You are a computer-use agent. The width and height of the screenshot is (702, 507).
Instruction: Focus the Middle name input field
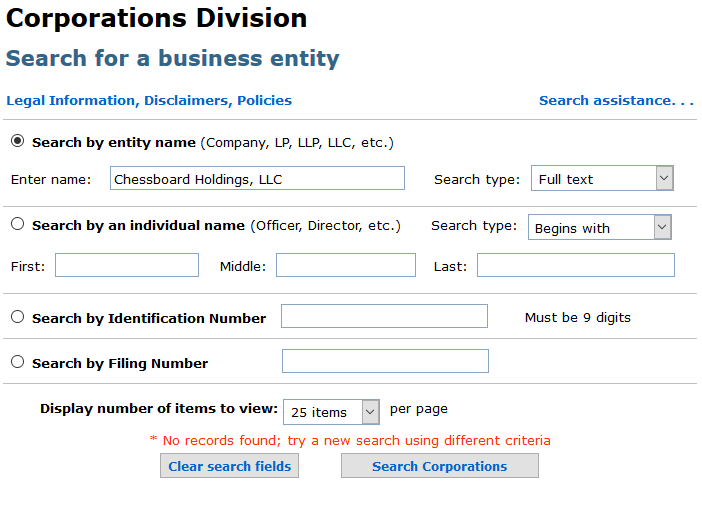pyautogui.click(x=346, y=265)
